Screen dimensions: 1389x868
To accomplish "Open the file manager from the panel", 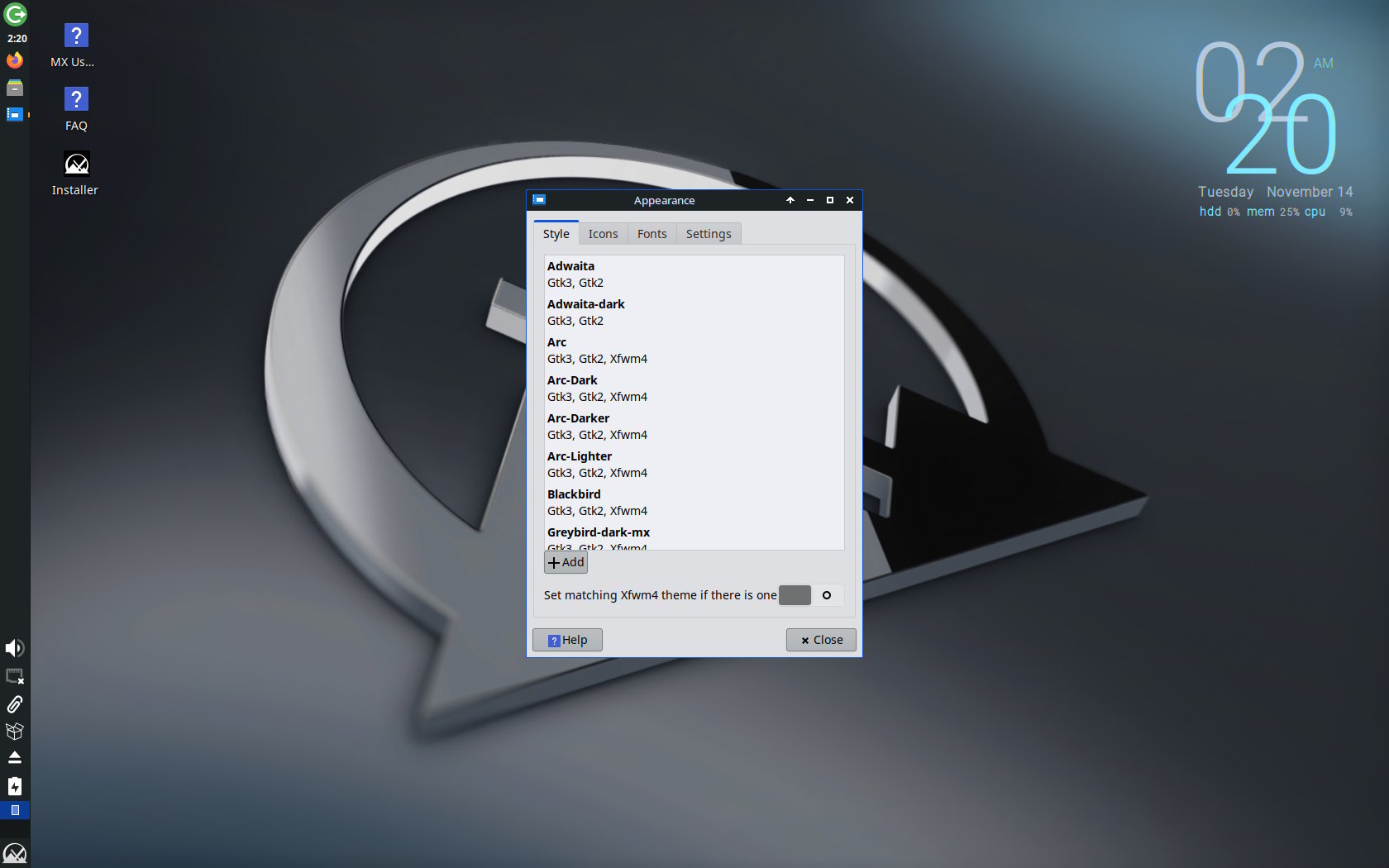I will pyautogui.click(x=15, y=88).
